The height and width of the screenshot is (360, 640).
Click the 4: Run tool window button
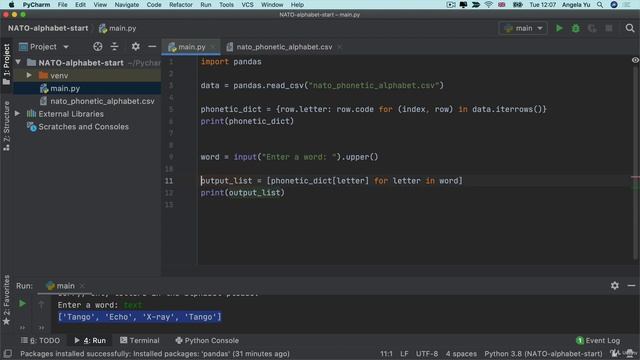coord(90,340)
